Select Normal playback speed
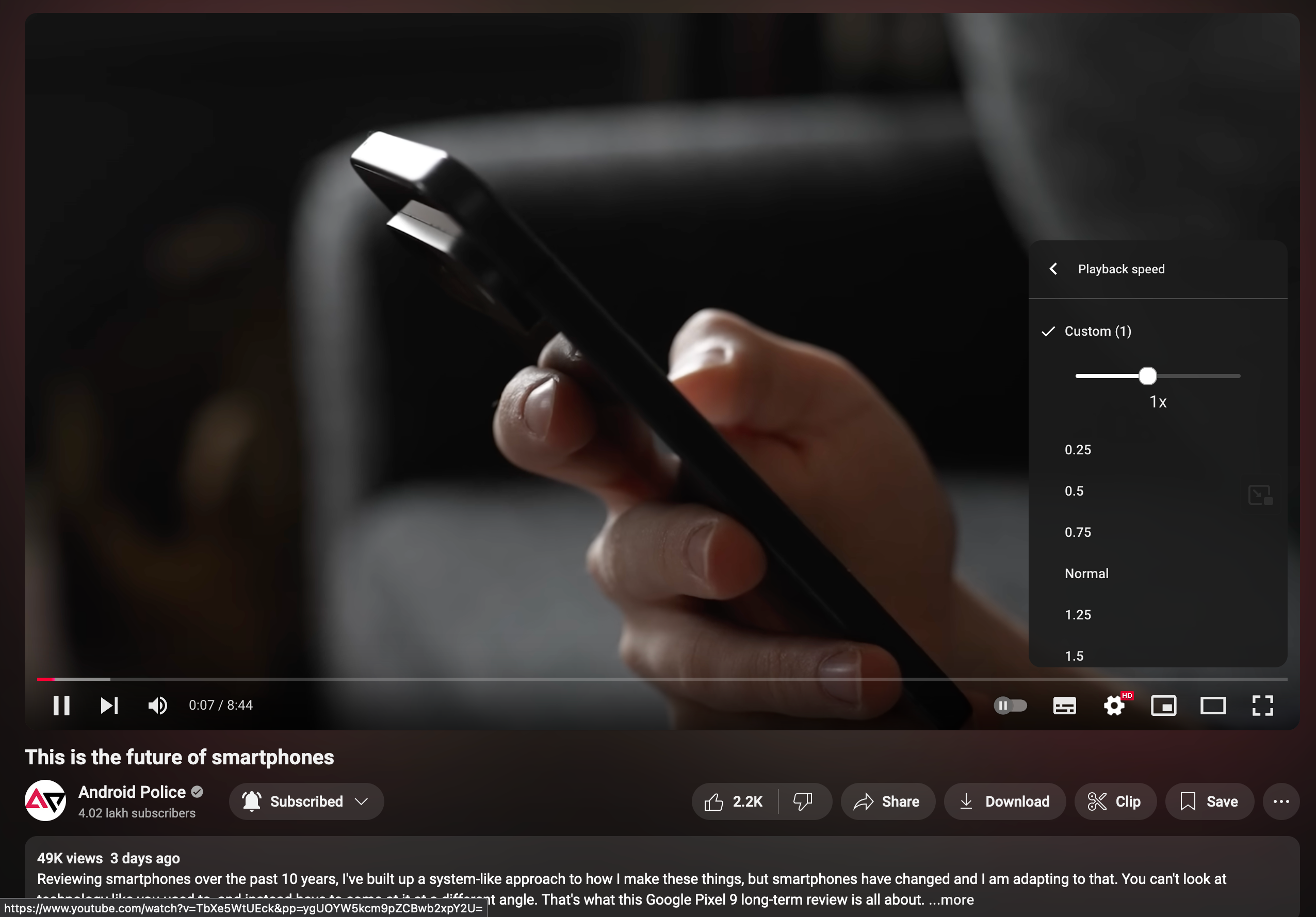Viewport: 1316px width, 917px height. 1087,573
